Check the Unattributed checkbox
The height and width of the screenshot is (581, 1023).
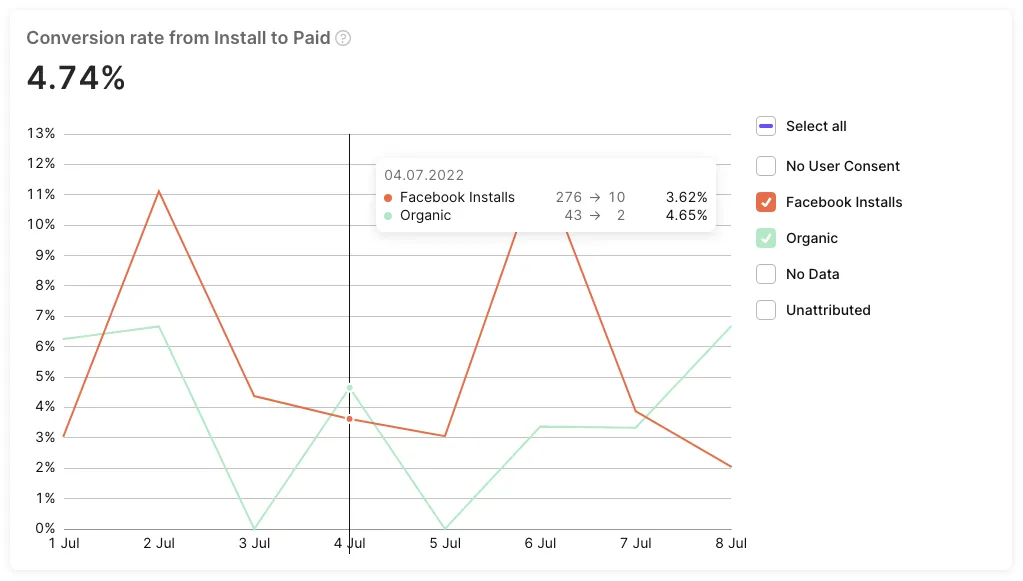(766, 310)
